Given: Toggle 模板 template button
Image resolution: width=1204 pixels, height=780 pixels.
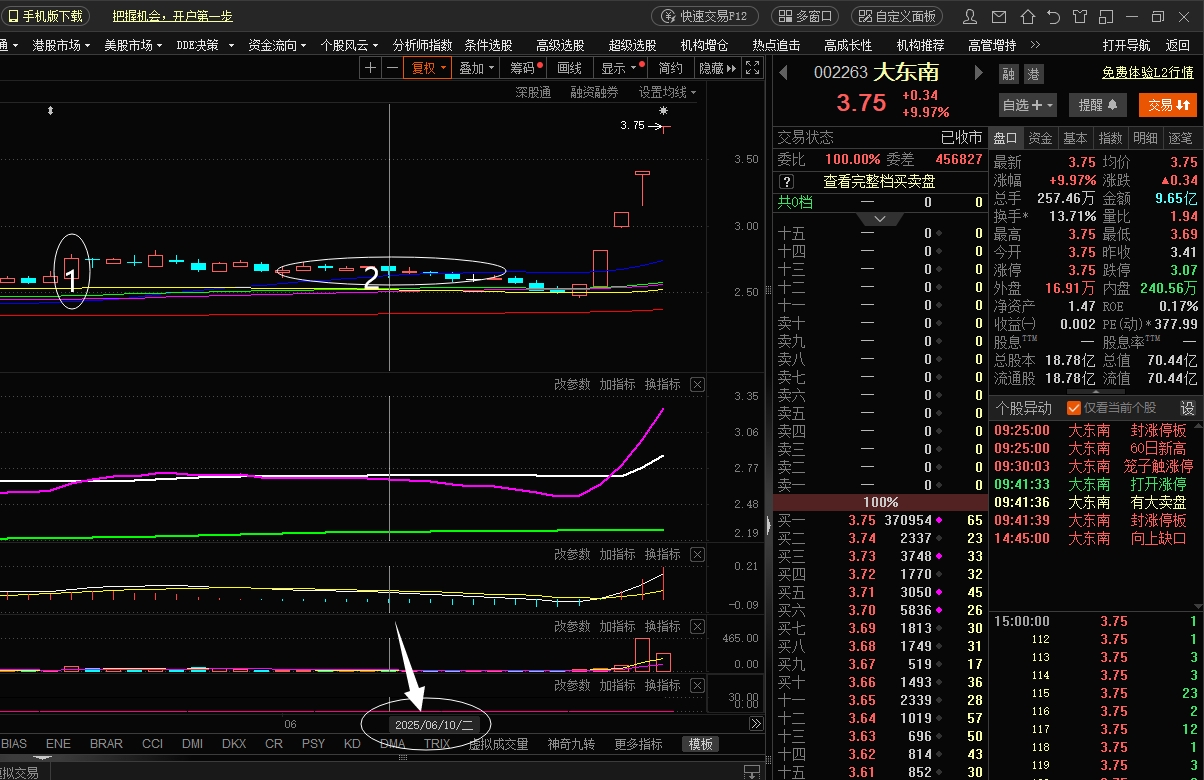Looking at the screenshot, I should [x=700, y=744].
